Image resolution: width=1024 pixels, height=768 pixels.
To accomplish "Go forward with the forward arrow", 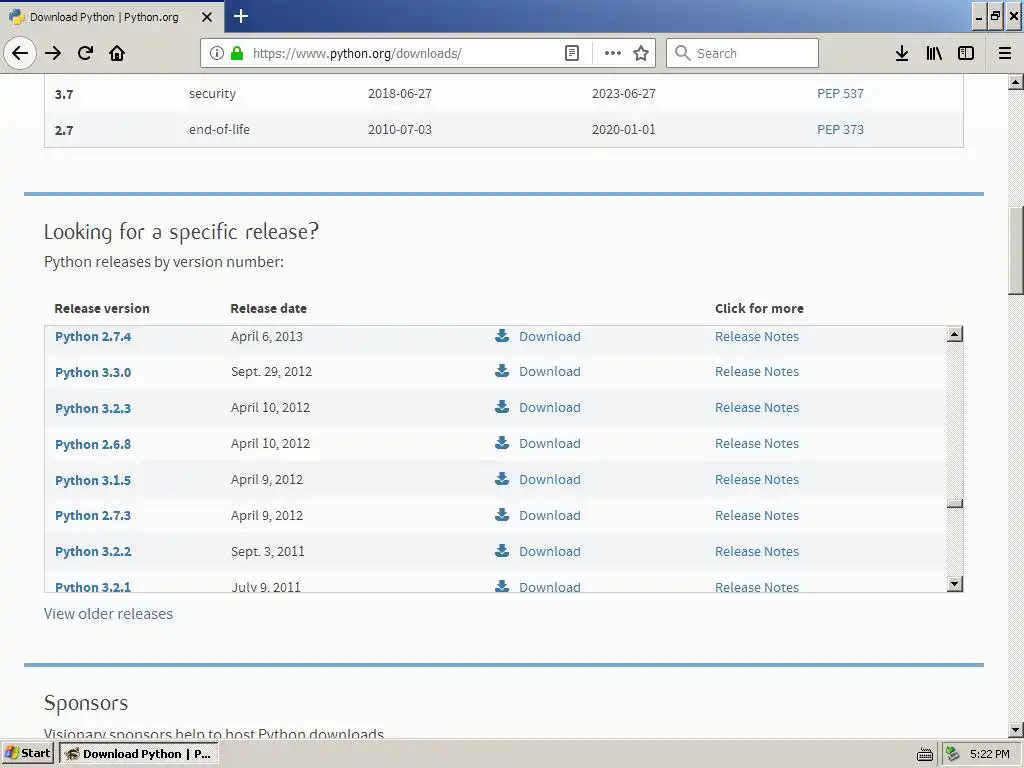I will 53,53.
